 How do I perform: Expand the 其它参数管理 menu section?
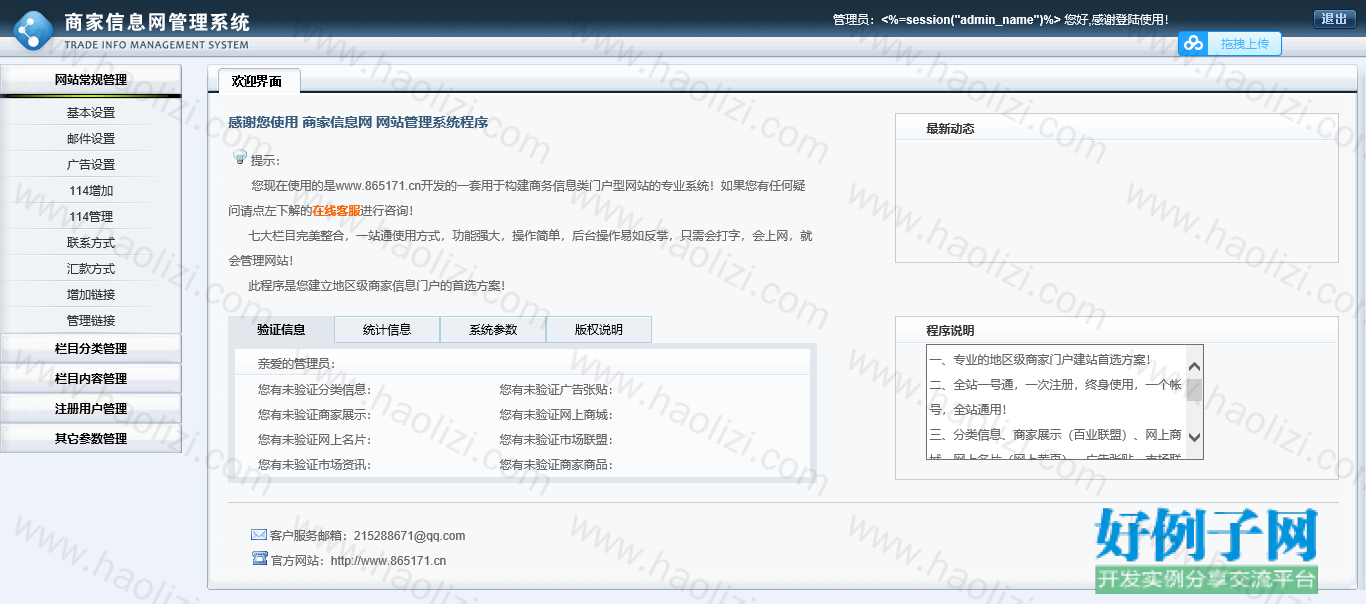coord(91,438)
